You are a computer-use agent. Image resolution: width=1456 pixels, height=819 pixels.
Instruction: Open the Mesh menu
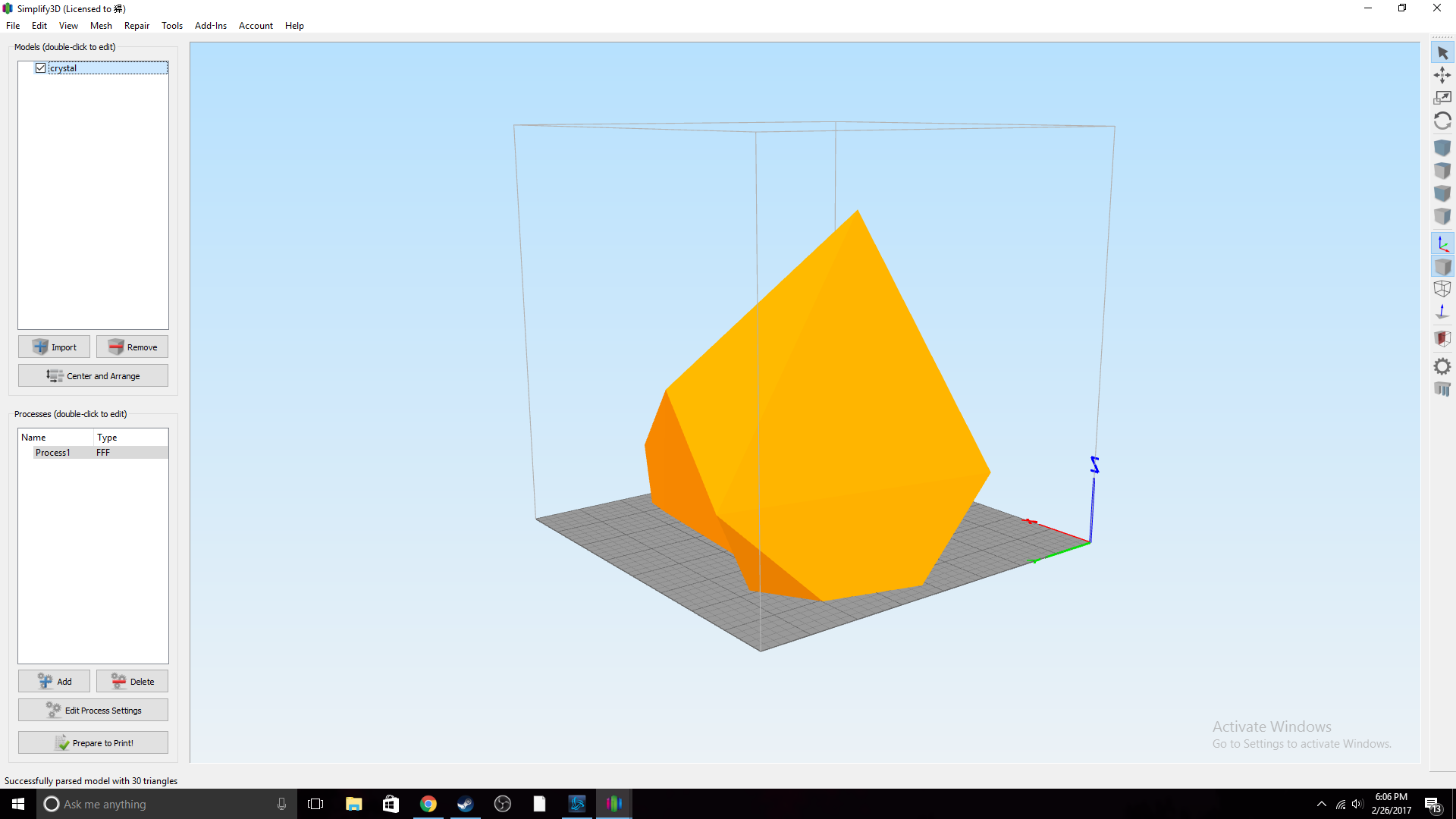click(101, 26)
